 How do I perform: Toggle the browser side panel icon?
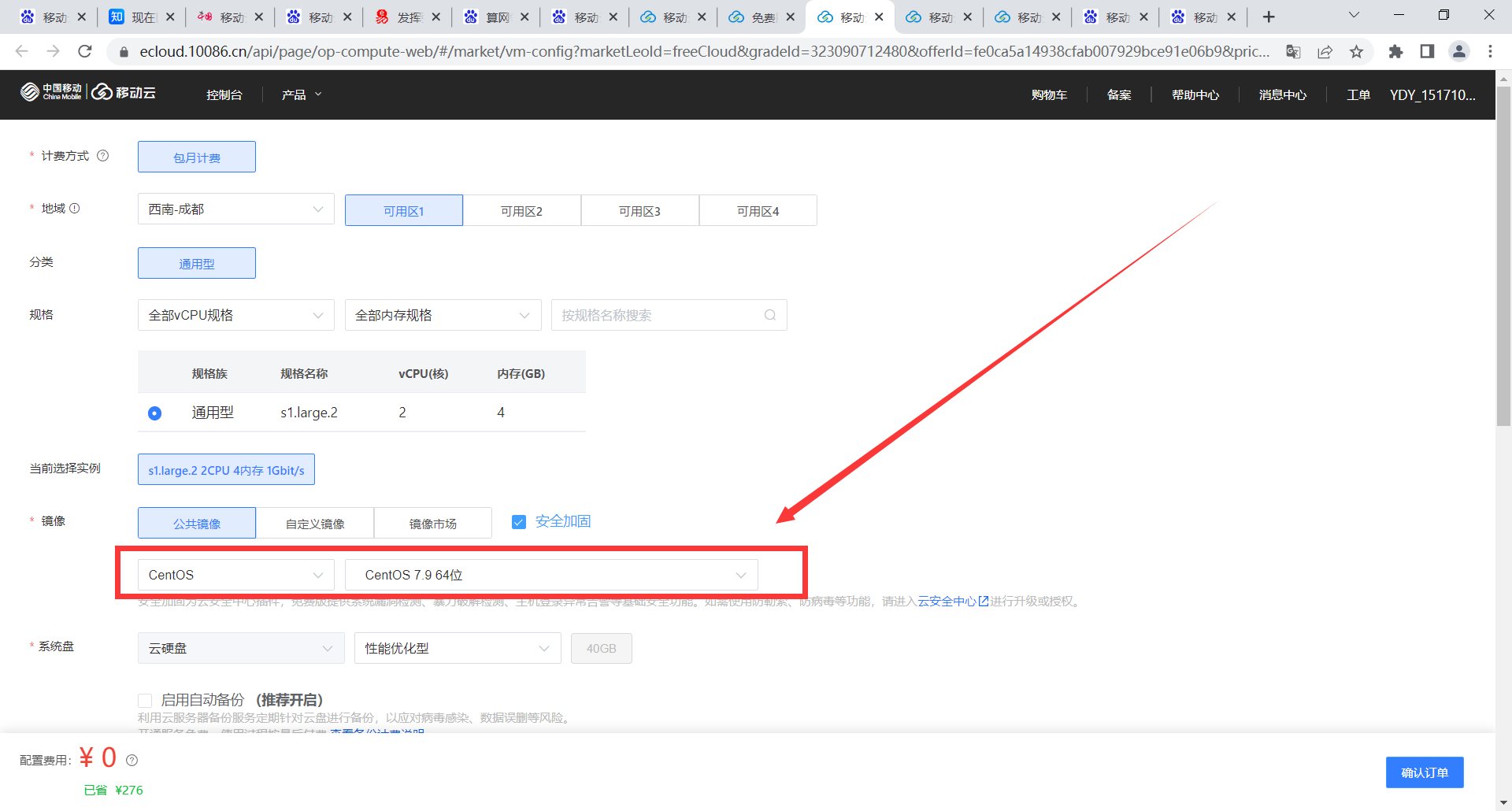(x=1427, y=51)
